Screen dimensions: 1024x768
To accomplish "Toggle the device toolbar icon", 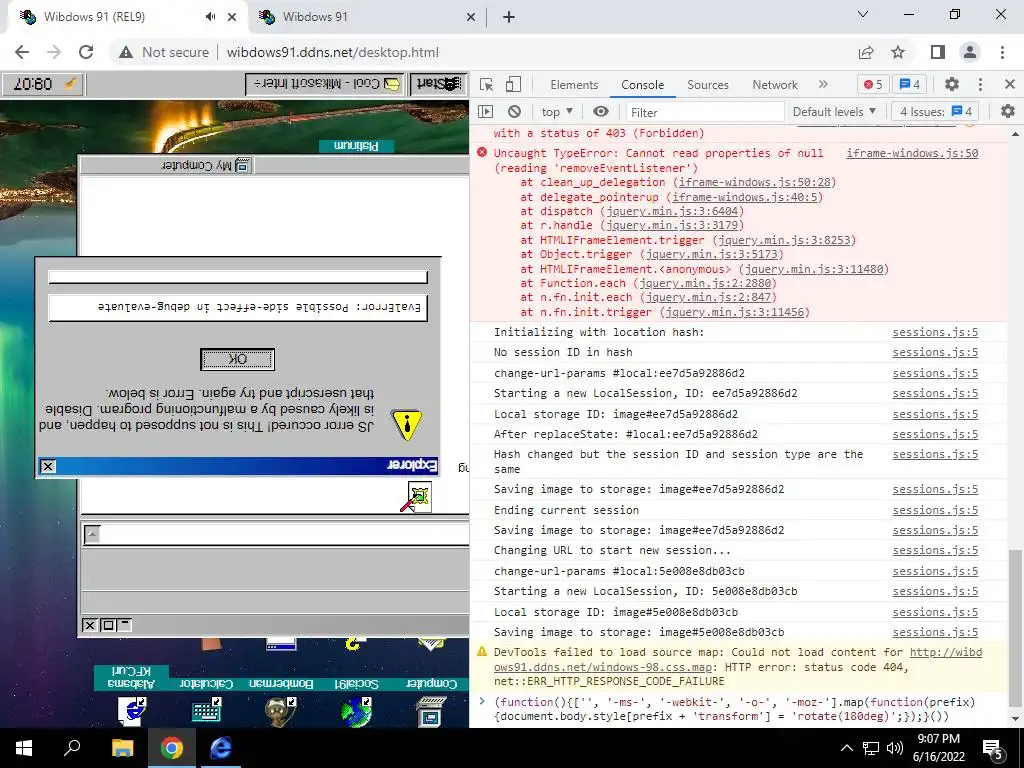I will tap(513, 84).
